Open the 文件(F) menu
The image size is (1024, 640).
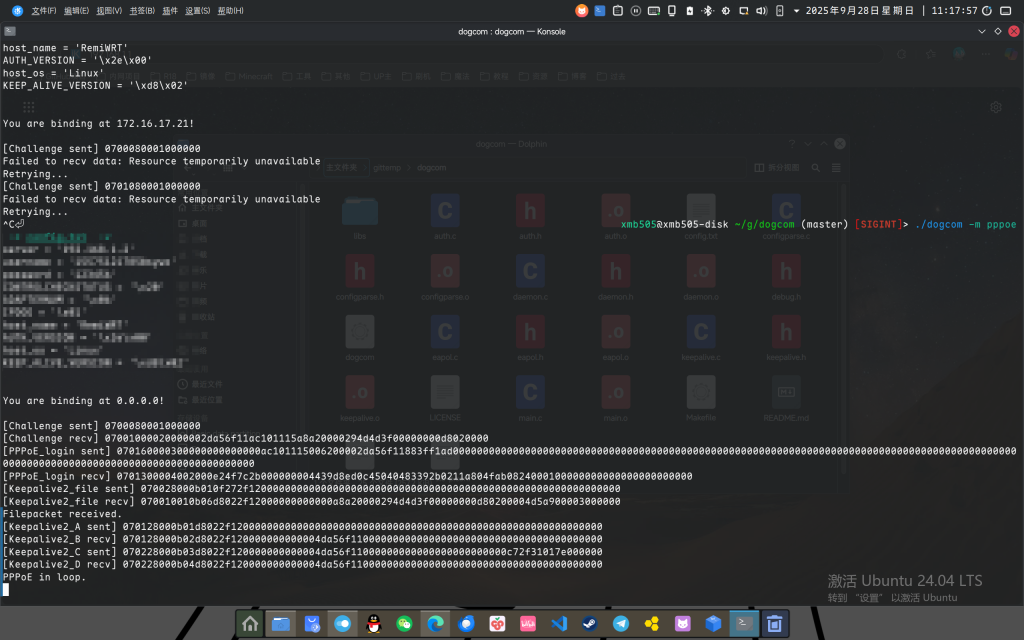(44, 11)
